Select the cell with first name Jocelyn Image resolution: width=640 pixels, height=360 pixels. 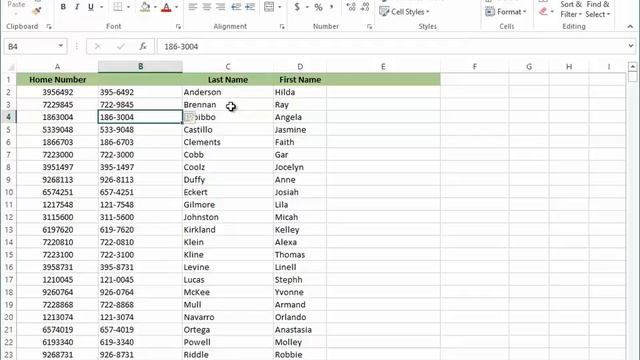300,167
